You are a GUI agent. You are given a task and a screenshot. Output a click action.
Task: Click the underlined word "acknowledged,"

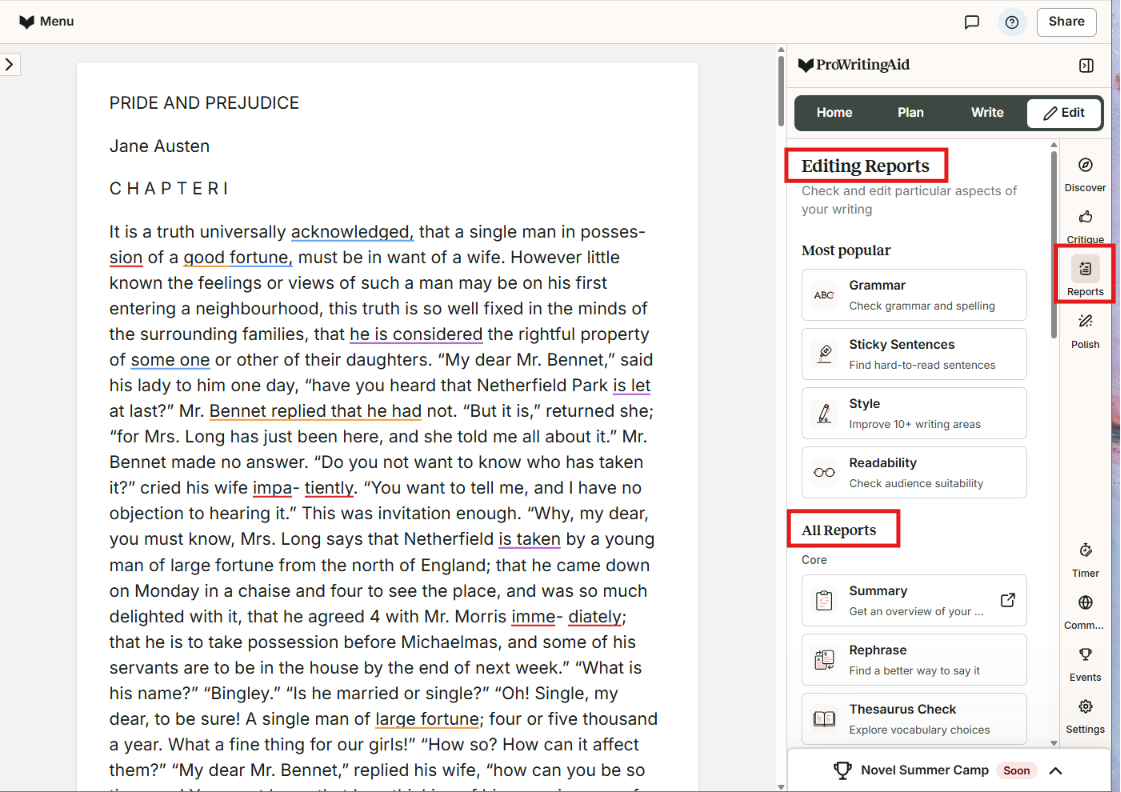352,232
